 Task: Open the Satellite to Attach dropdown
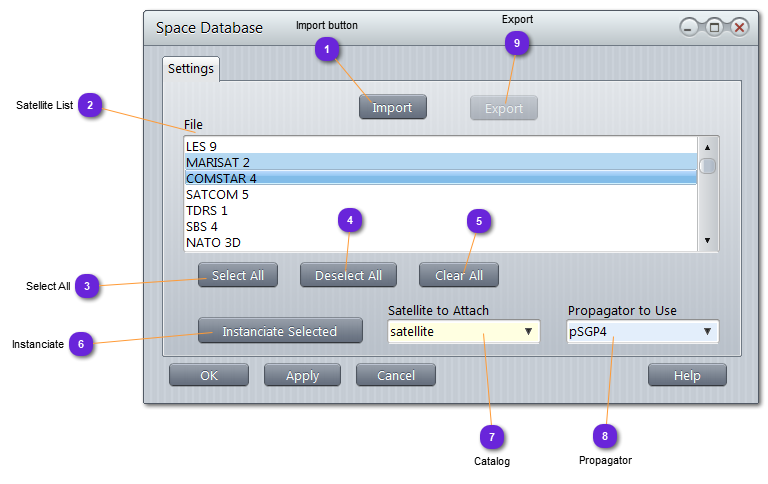[464, 331]
